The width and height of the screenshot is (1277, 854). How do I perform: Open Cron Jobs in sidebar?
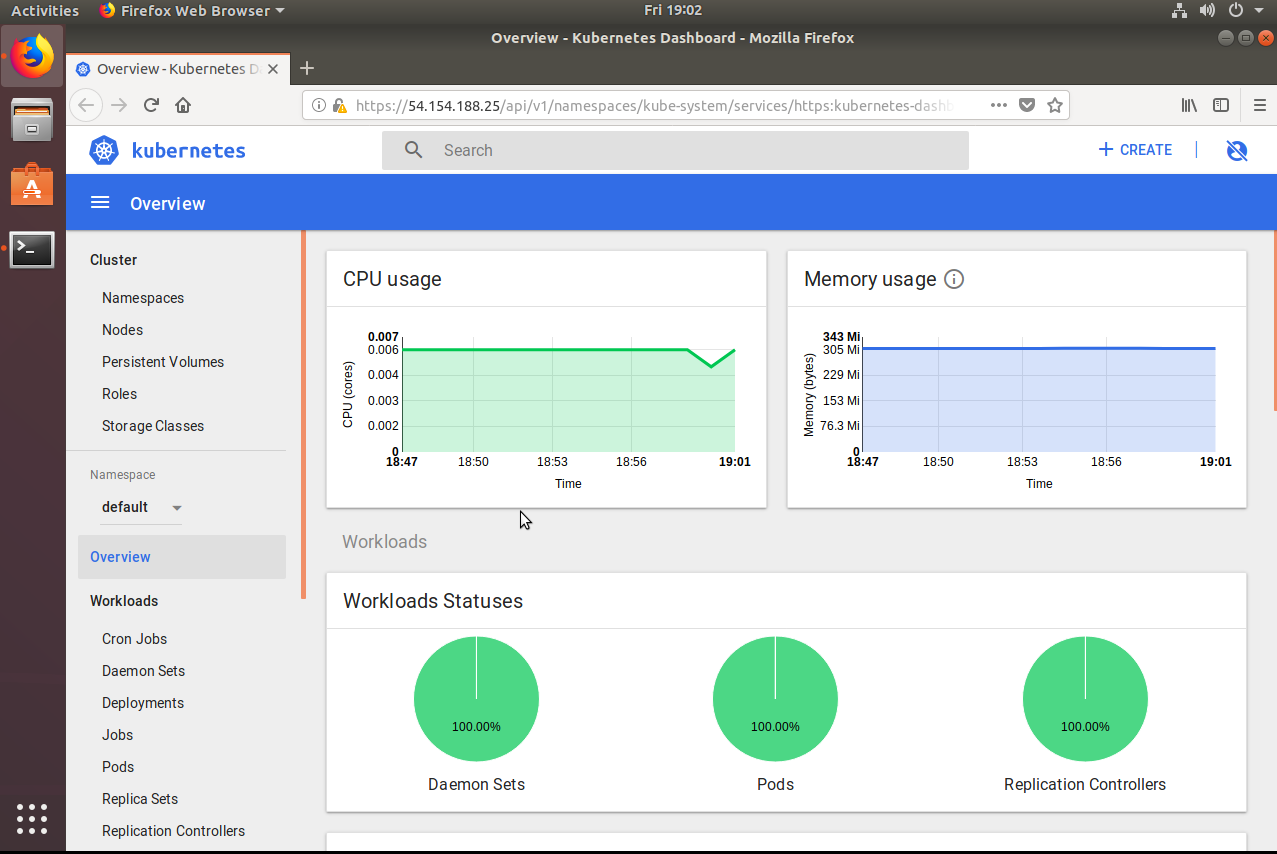pyautogui.click(x=134, y=639)
